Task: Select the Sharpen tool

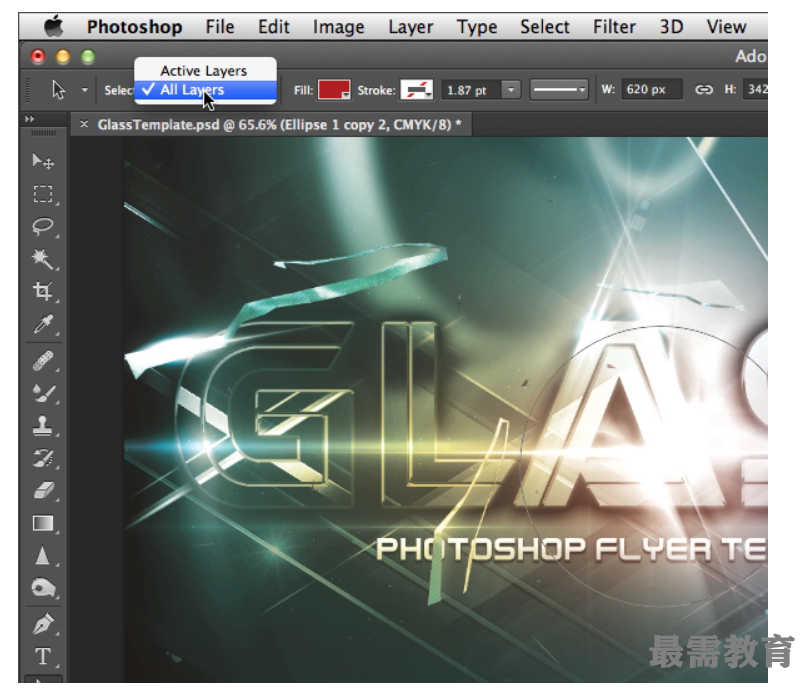Action: tap(43, 556)
